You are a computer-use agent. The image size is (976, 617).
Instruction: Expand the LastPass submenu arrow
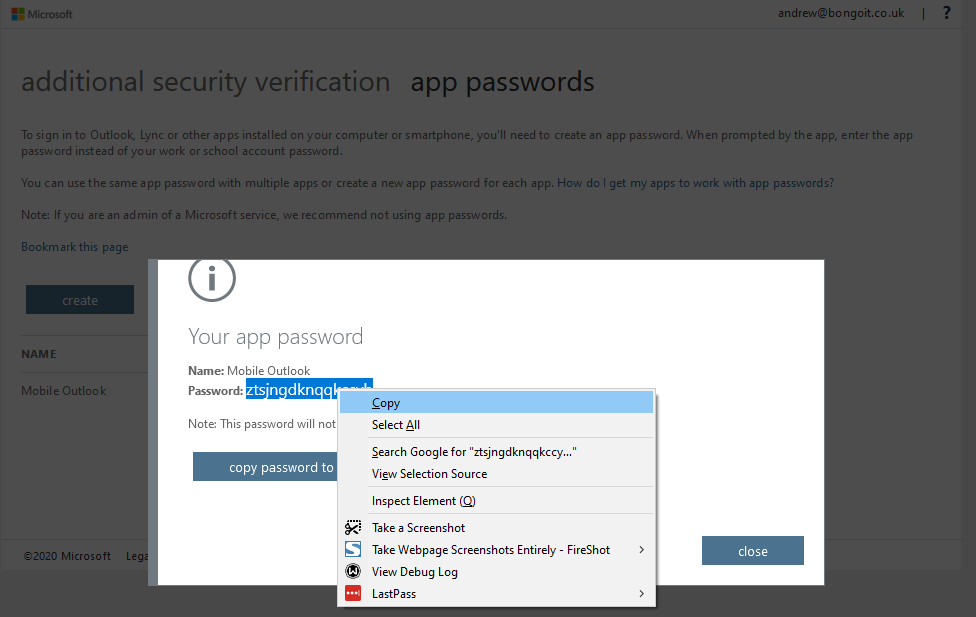point(641,593)
